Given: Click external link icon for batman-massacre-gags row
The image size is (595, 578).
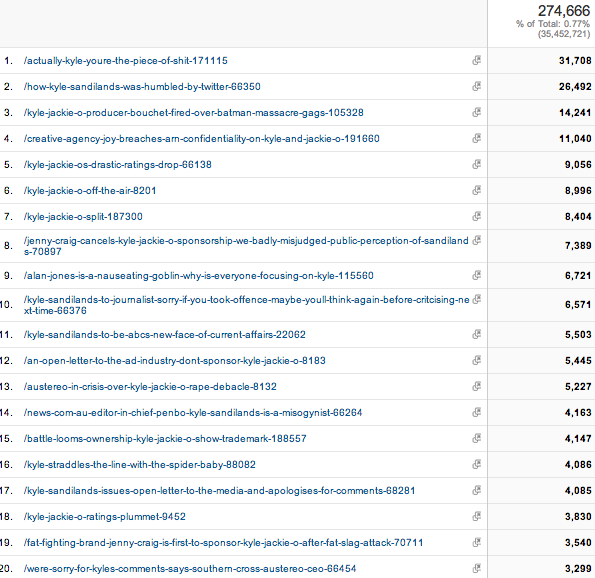Looking at the screenshot, I should tap(477, 112).
